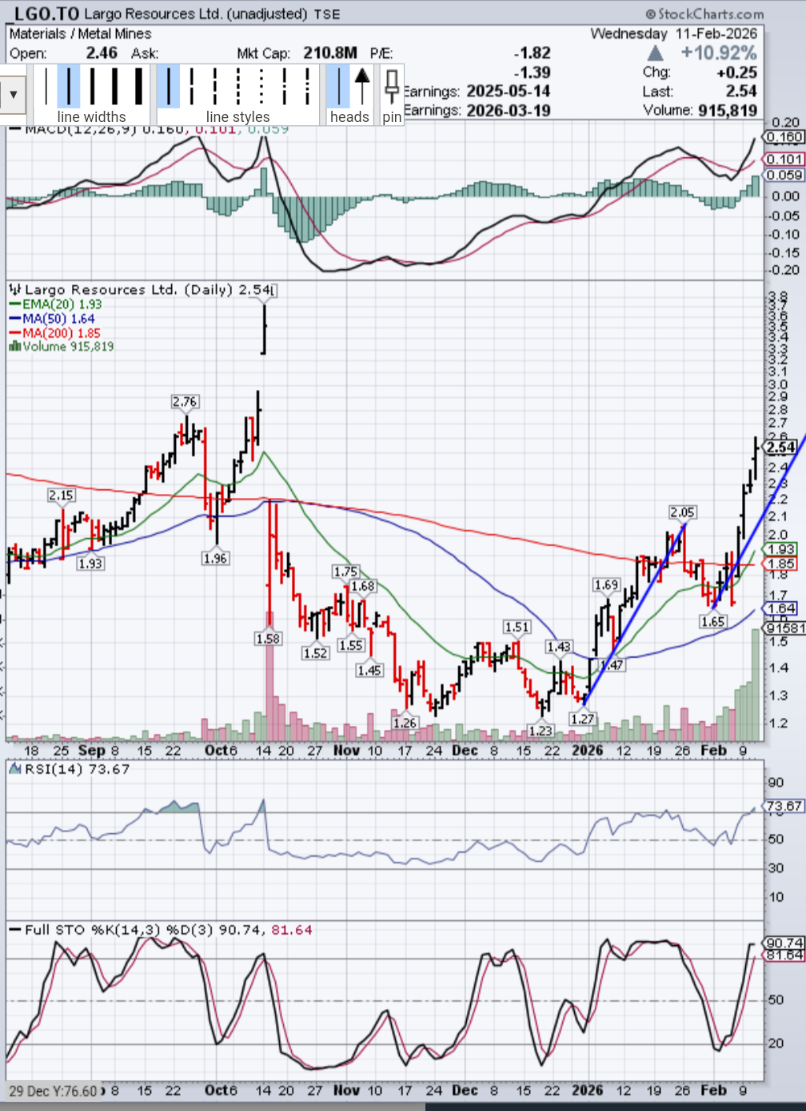Select the dotted line style
806x1111 pixels.
pos(261,86)
